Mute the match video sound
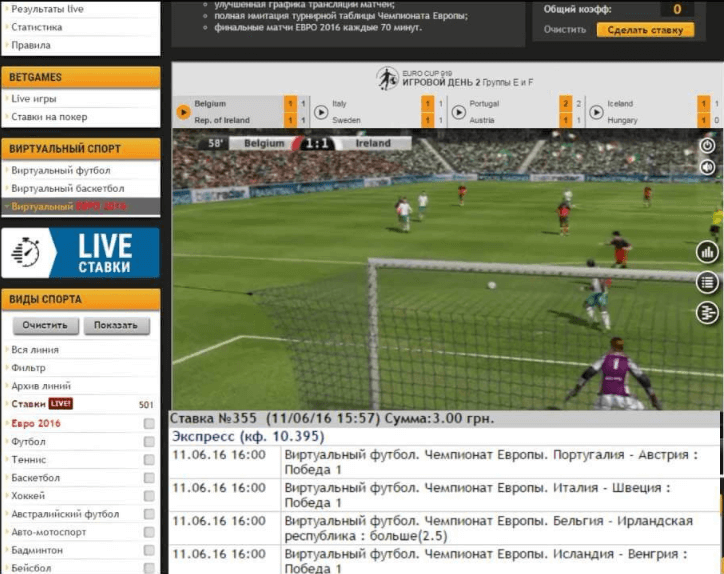Viewport: 724px width, 574px height. pos(708,167)
